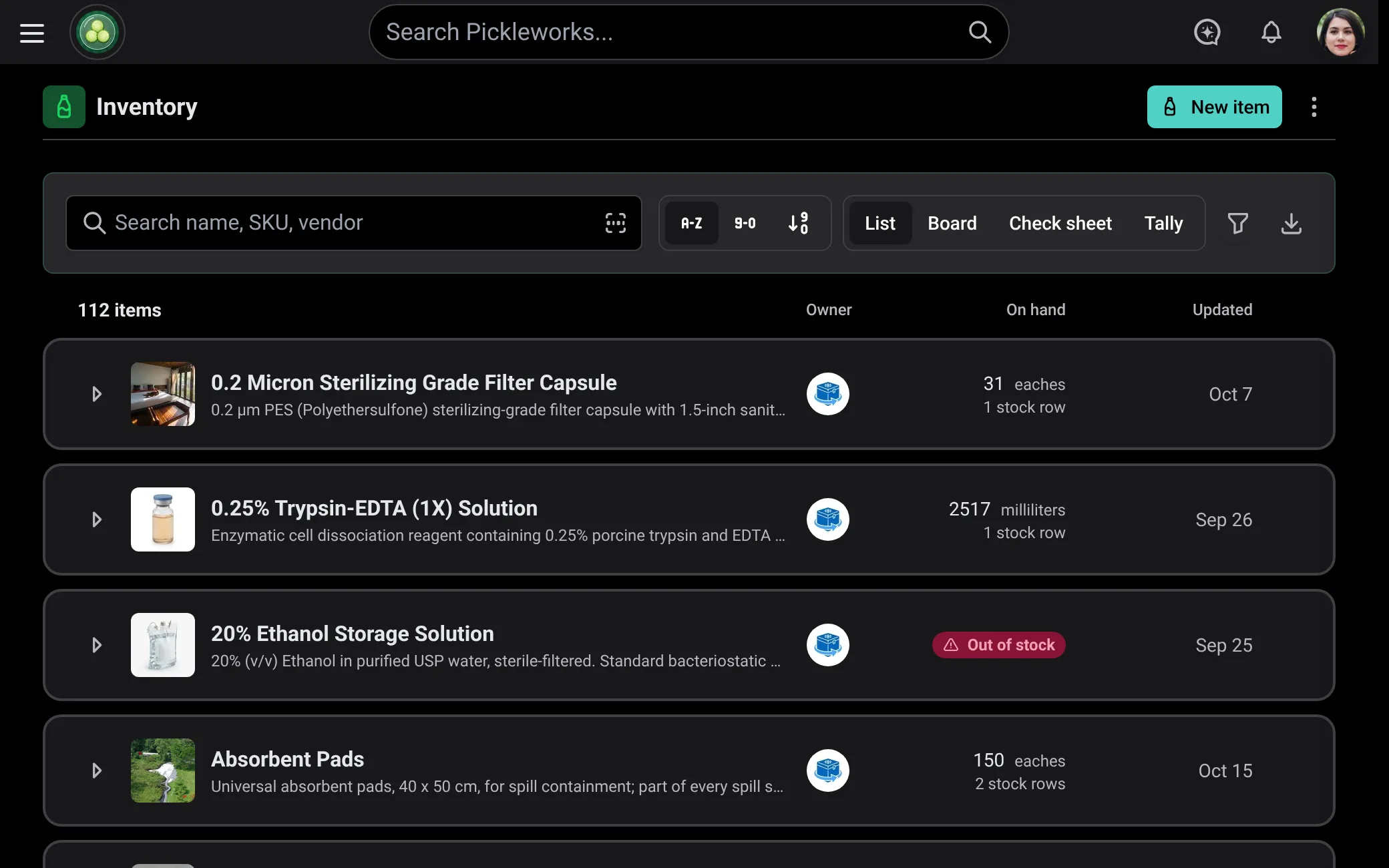Click the Updated column header

pyautogui.click(x=1223, y=310)
